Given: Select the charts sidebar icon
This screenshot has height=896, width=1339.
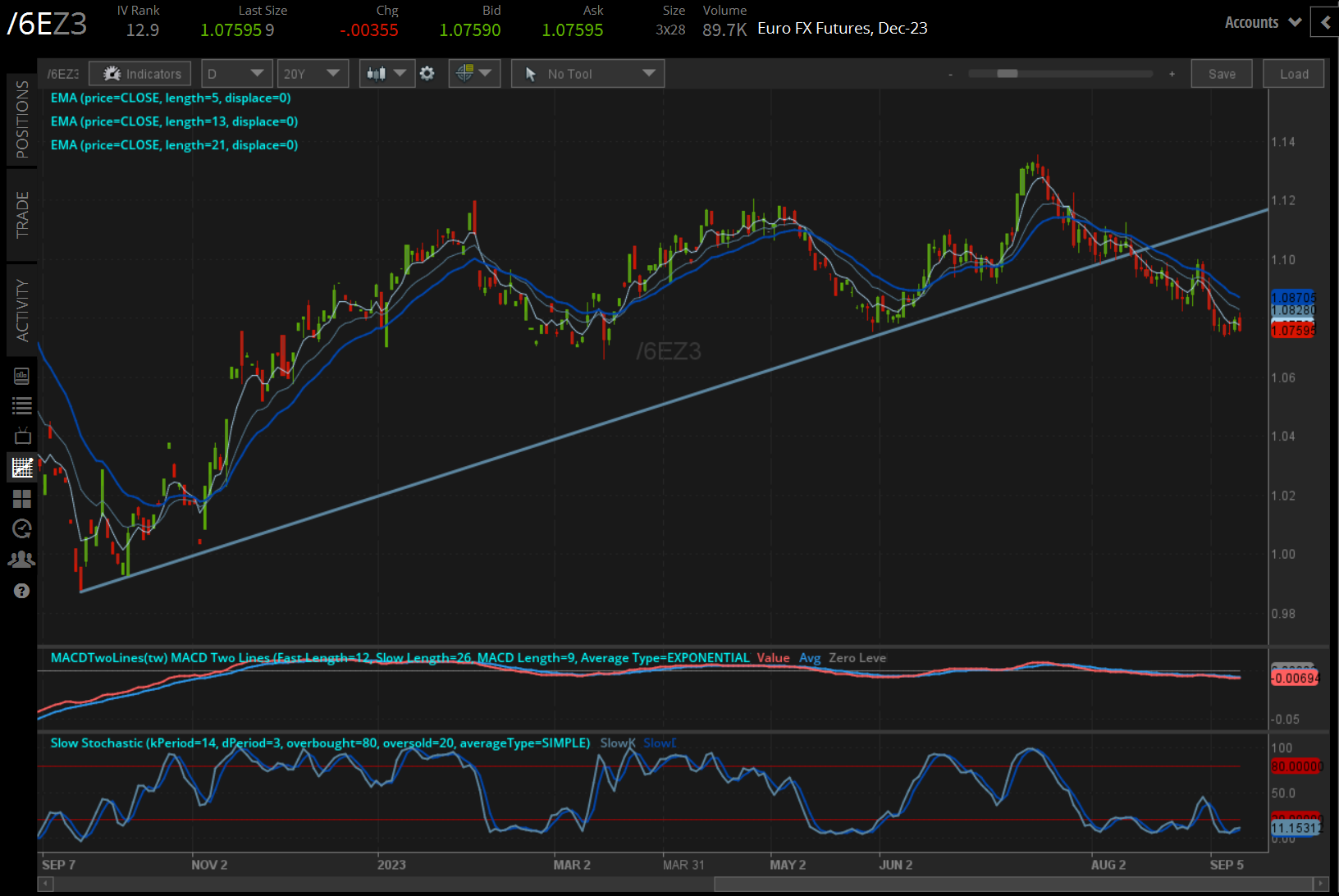Looking at the screenshot, I should tap(22, 468).
